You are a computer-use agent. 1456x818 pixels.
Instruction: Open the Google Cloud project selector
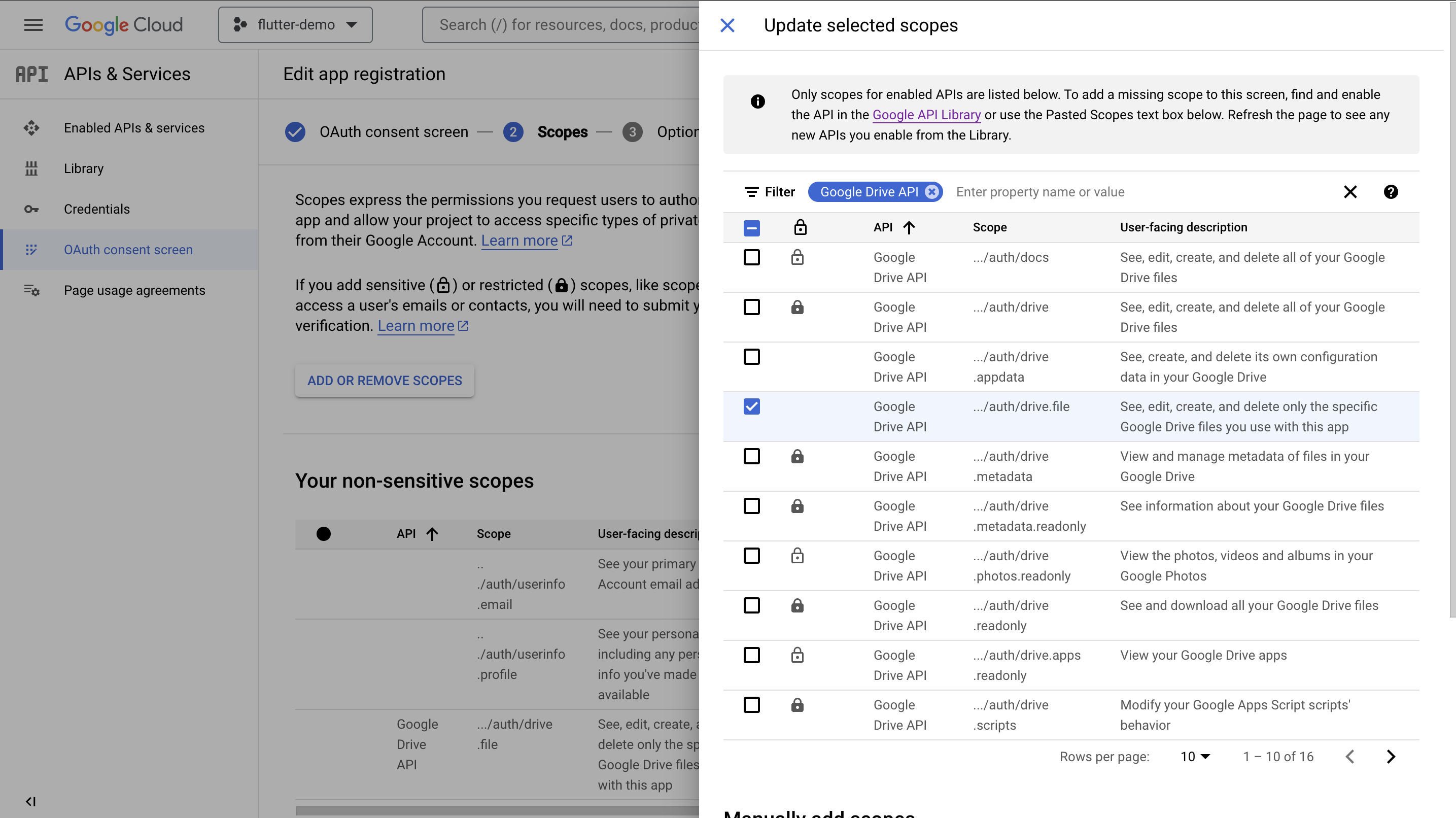click(x=294, y=24)
